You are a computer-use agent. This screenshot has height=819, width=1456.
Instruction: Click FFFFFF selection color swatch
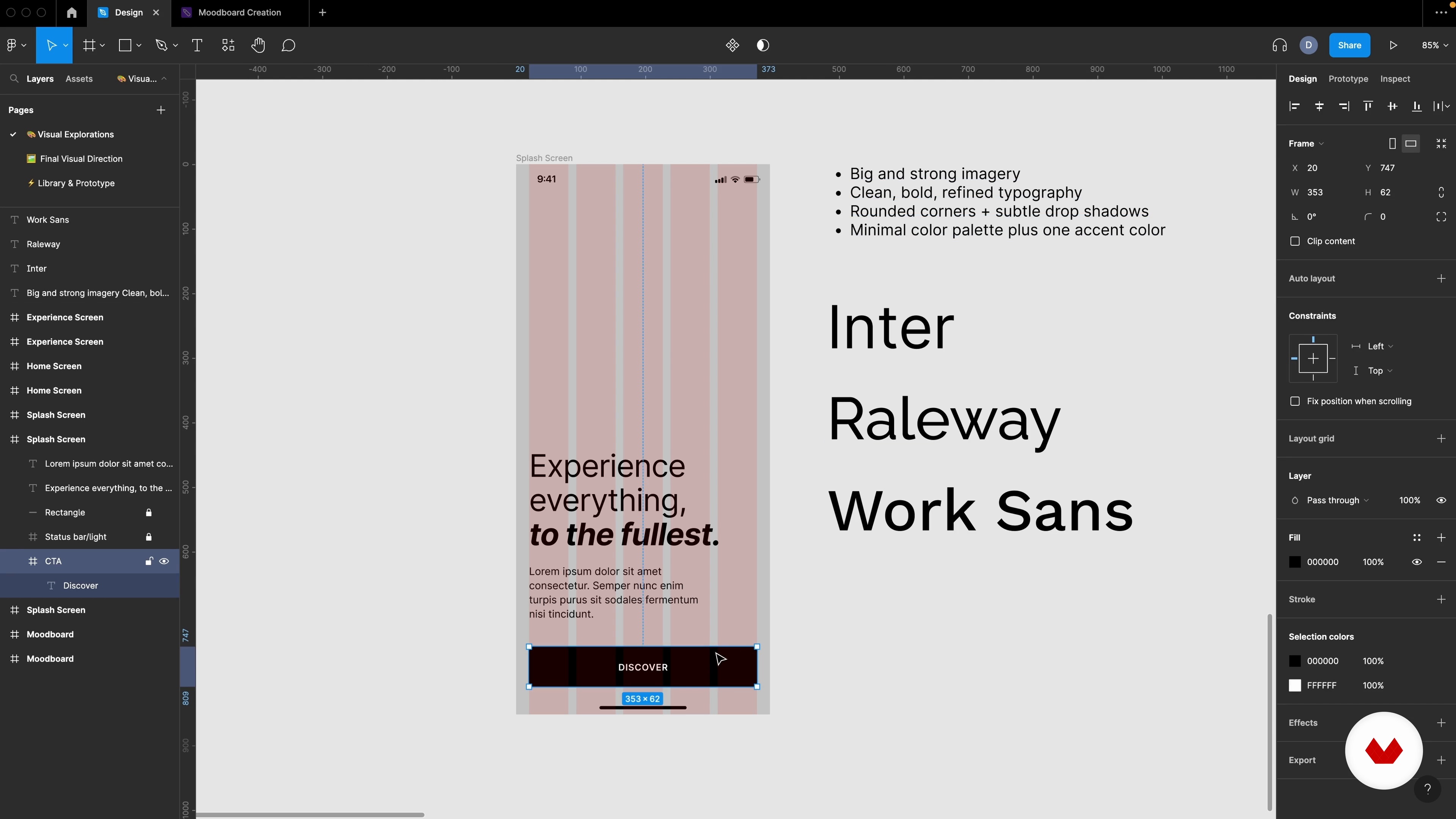point(1295,686)
